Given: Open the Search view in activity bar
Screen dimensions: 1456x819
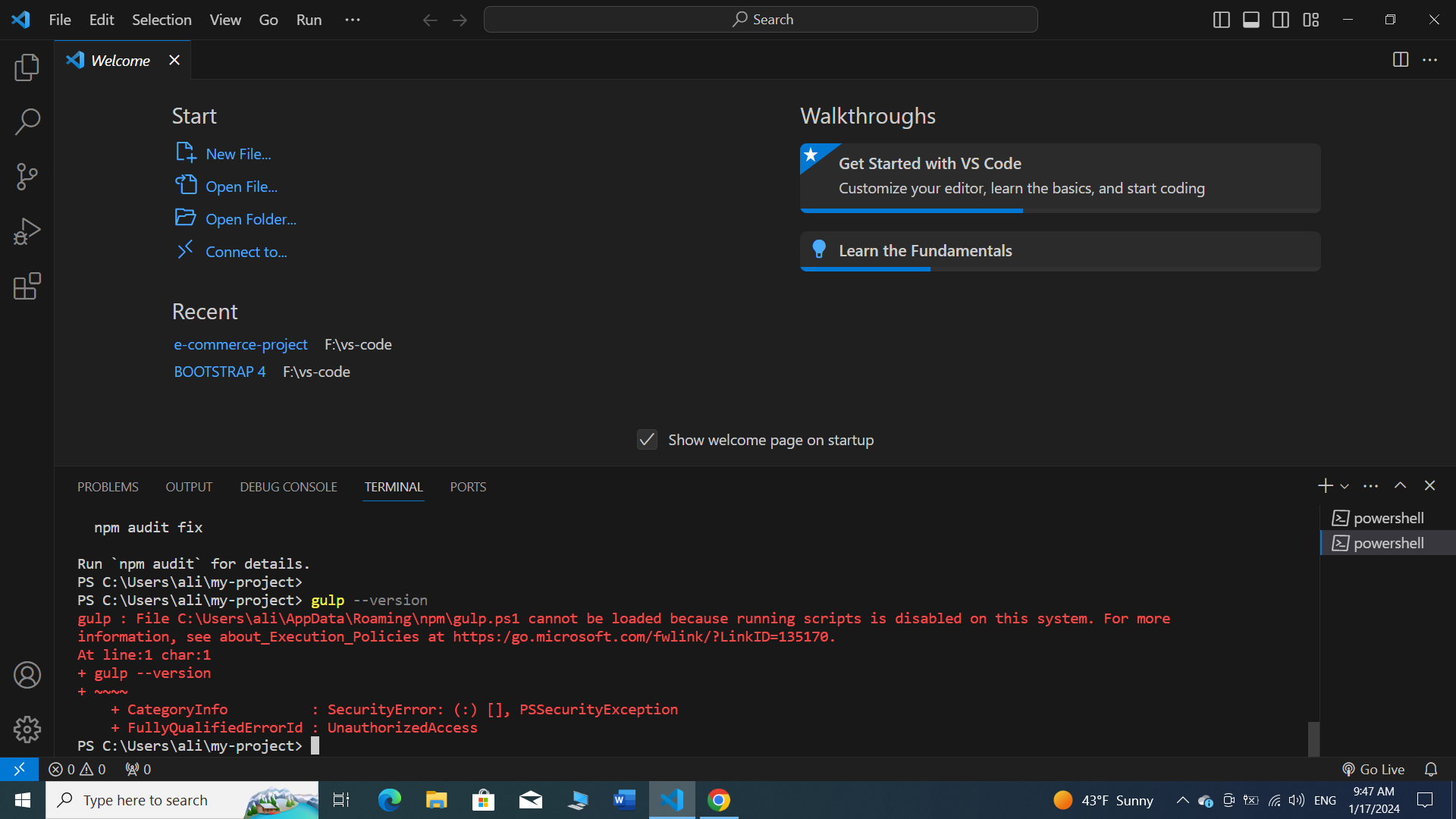Looking at the screenshot, I should (27, 121).
